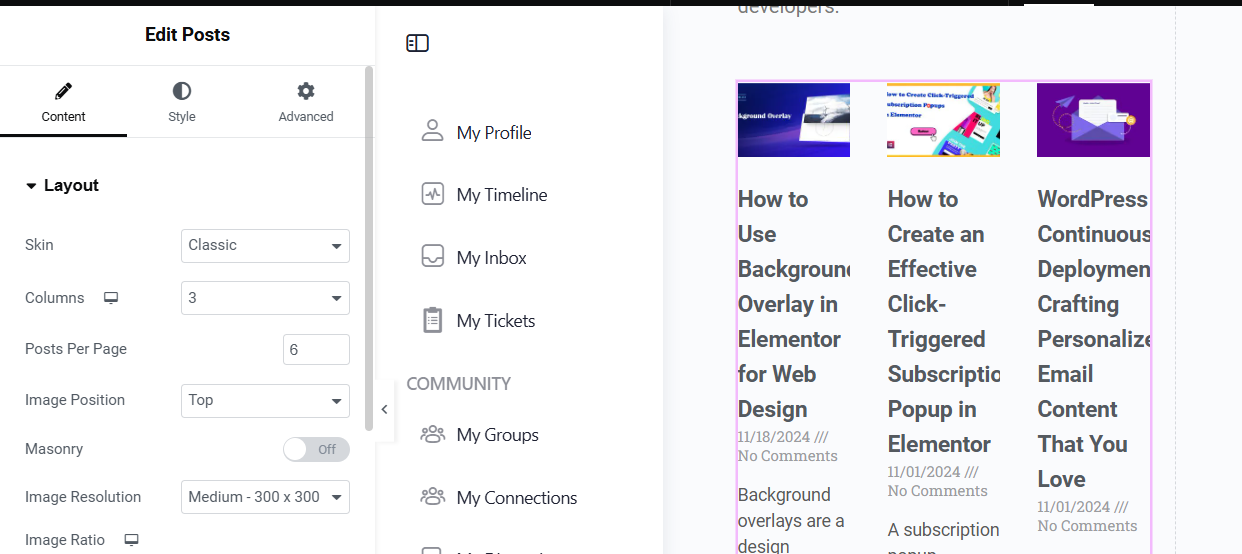Screen dimensions: 1242x554
Task: Switch to the Advanced tab
Action: click(306, 102)
